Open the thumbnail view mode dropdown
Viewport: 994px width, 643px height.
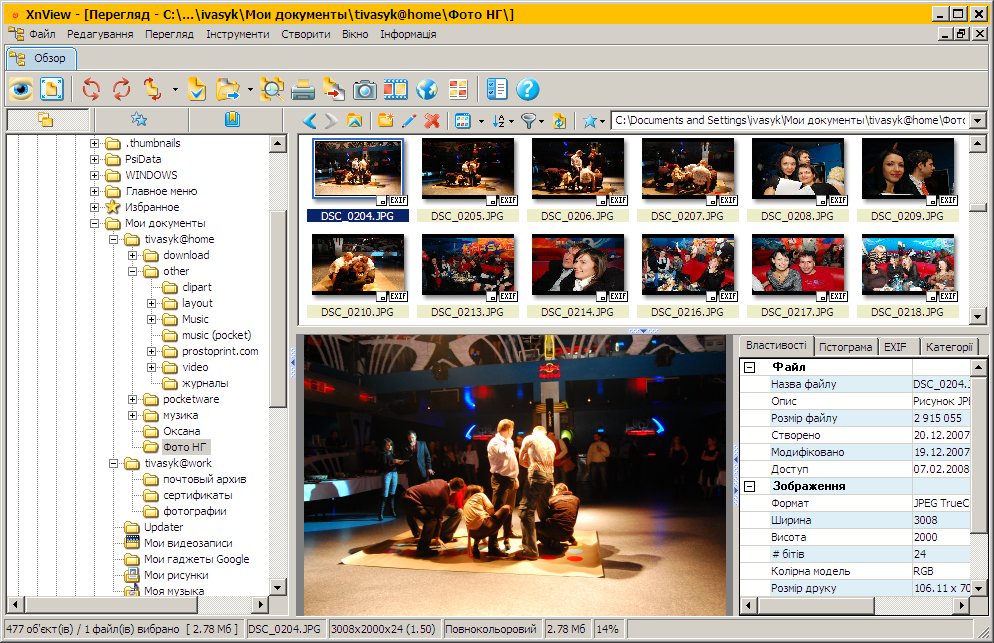[481, 120]
